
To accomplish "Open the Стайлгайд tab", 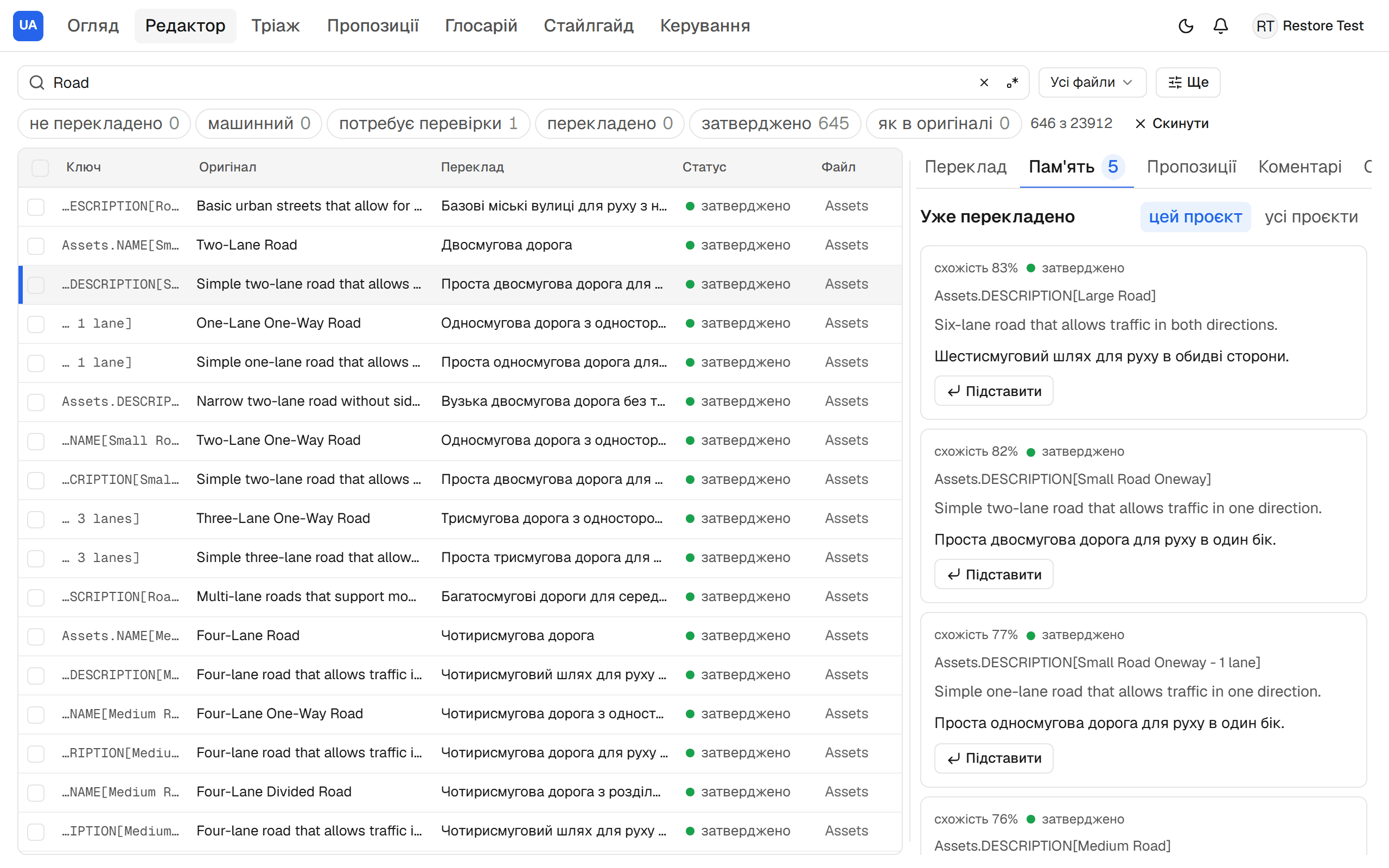I will pyautogui.click(x=589, y=26).
